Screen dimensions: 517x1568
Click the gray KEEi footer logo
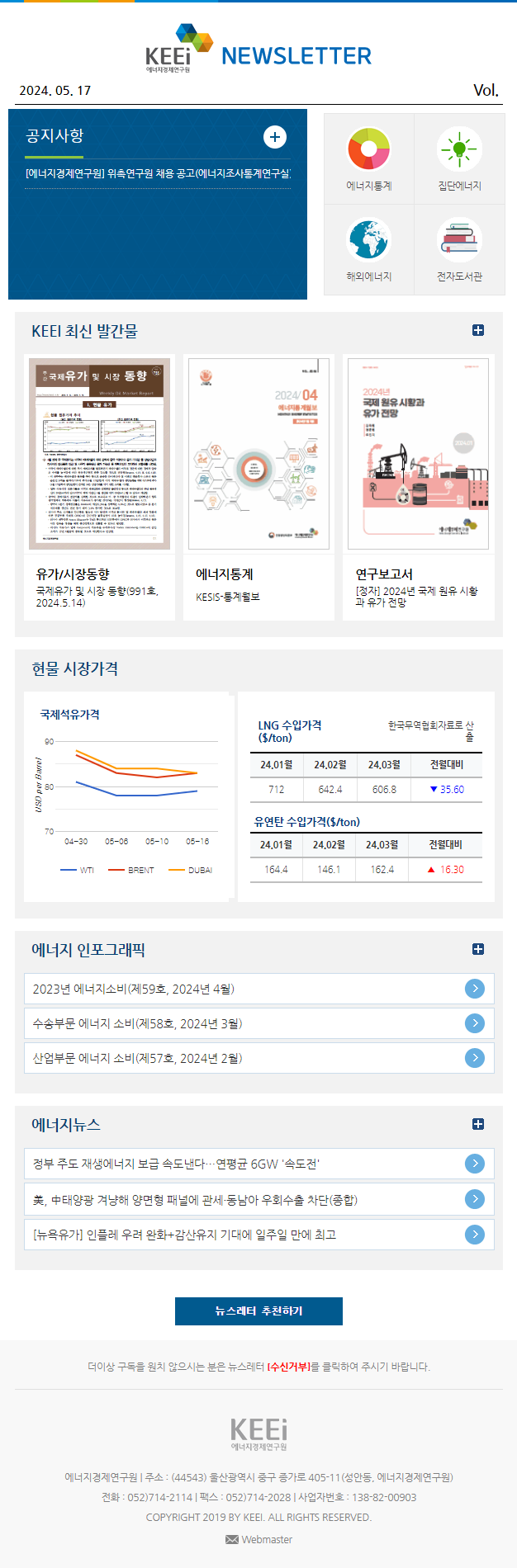pyautogui.click(x=258, y=1433)
